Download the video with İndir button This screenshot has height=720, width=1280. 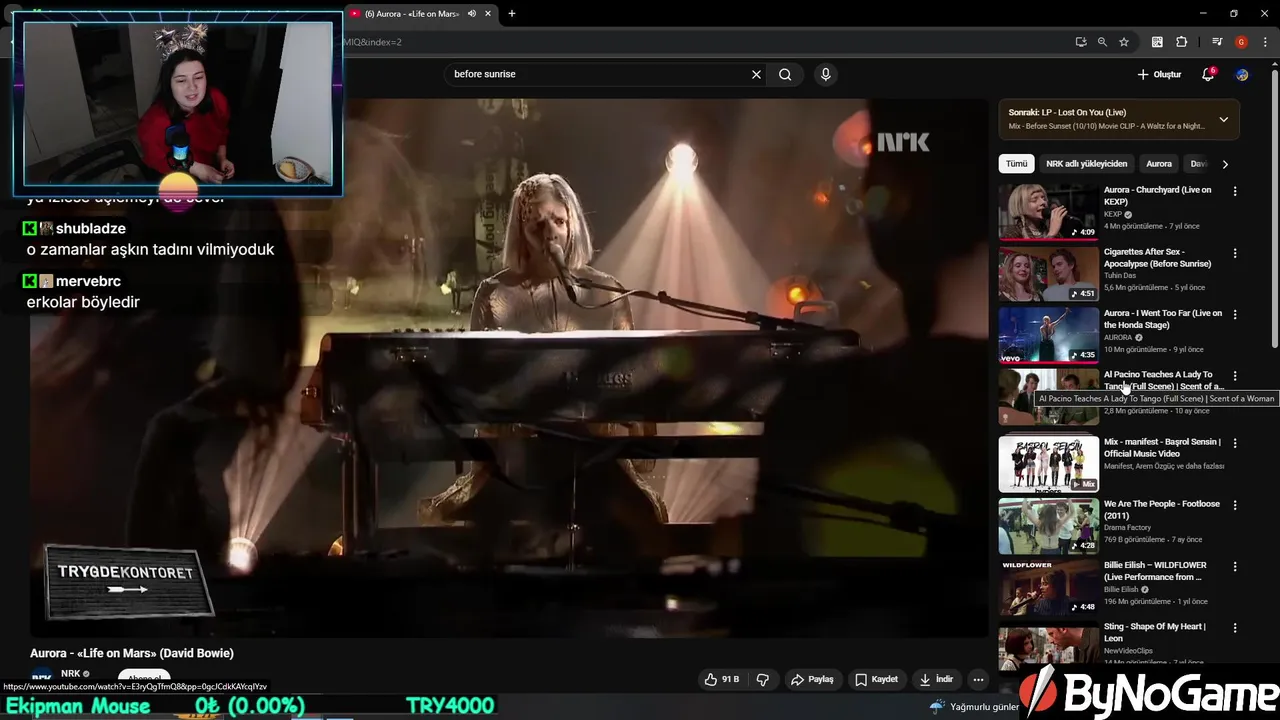pyautogui.click(x=937, y=679)
